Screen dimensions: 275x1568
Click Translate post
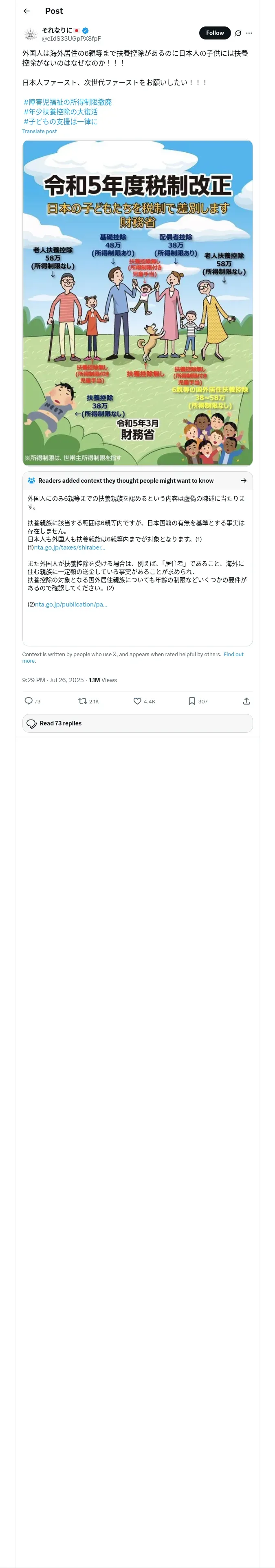40,131
